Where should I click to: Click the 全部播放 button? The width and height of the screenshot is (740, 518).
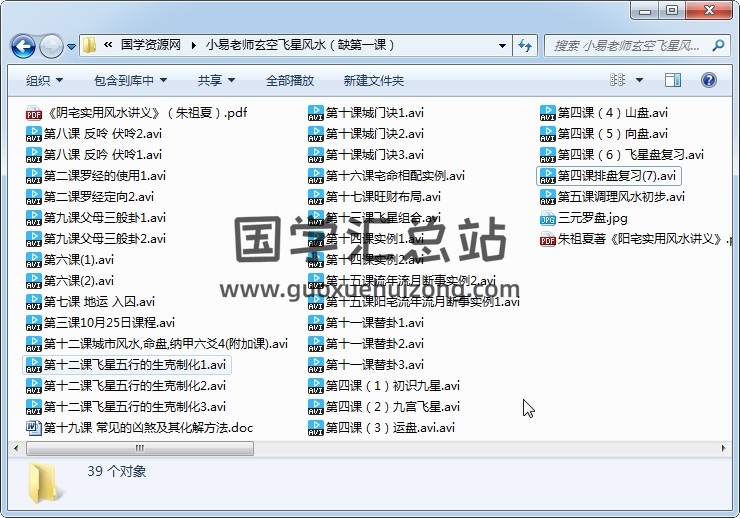[x=290, y=81]
